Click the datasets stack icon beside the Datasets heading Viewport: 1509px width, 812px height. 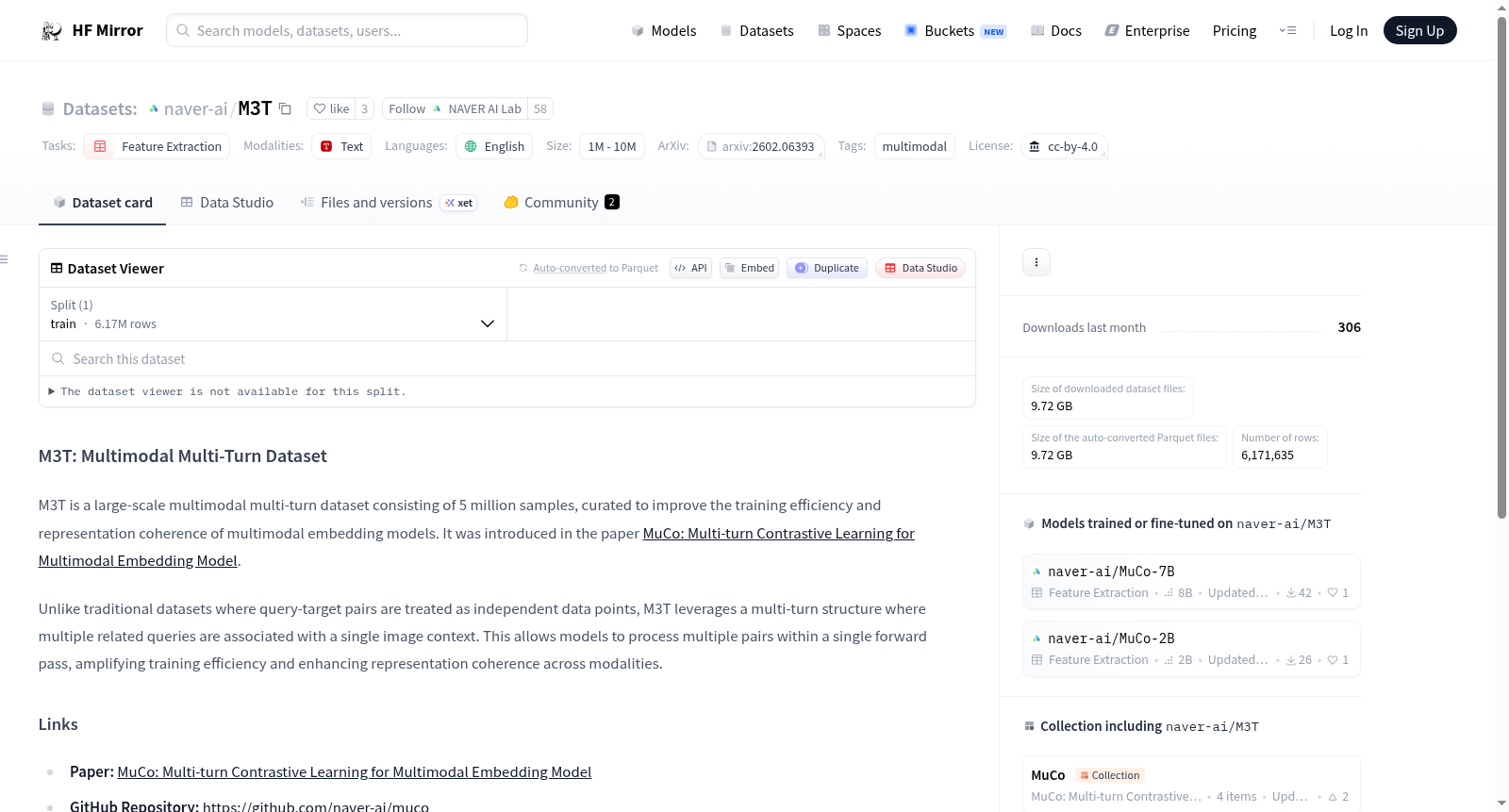click(x=48, y=108)
